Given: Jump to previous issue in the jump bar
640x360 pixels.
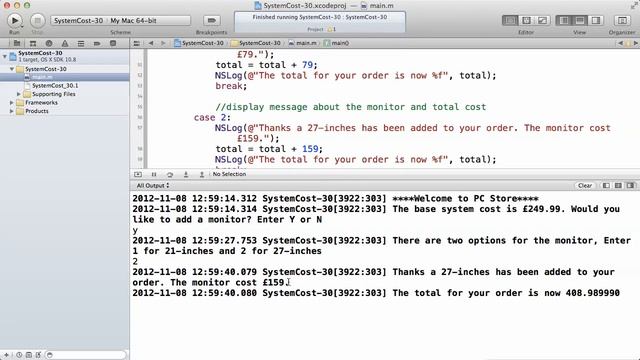Looking at the screenshot, I should [x=620, y=43].
